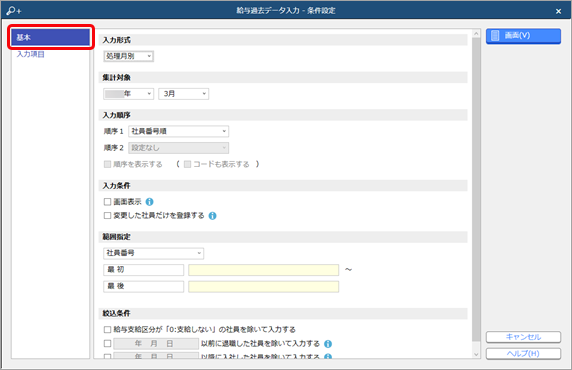Open the 処理月別 input format dropdown

coord(128,56)
